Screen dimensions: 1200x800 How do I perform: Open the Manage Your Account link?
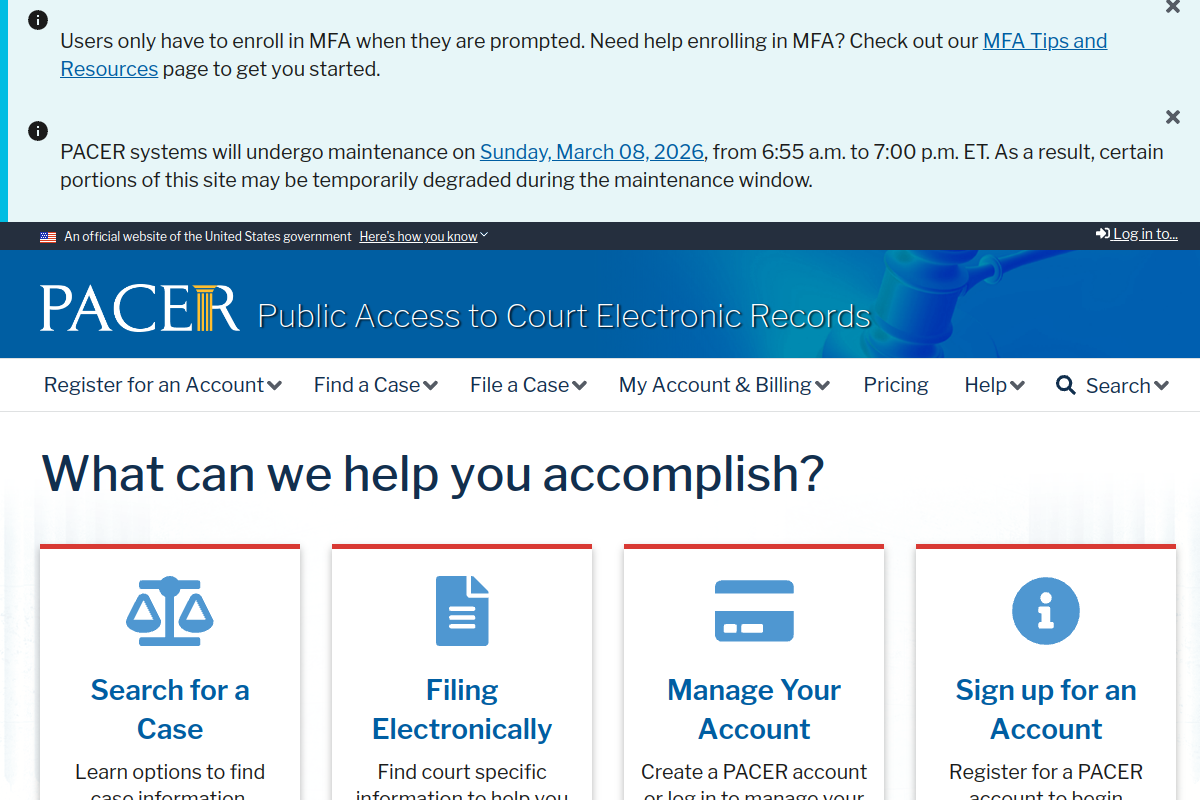pyautogui.click(x=754, y=709)
